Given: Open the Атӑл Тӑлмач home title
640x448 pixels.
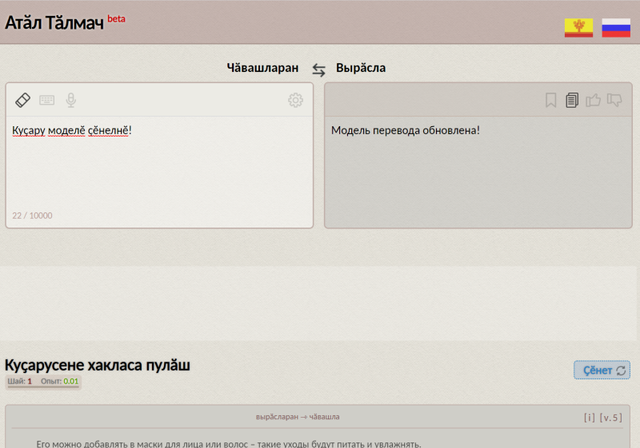Looking at the screenshot, I should pyautogui.click(x=54, y=22).
